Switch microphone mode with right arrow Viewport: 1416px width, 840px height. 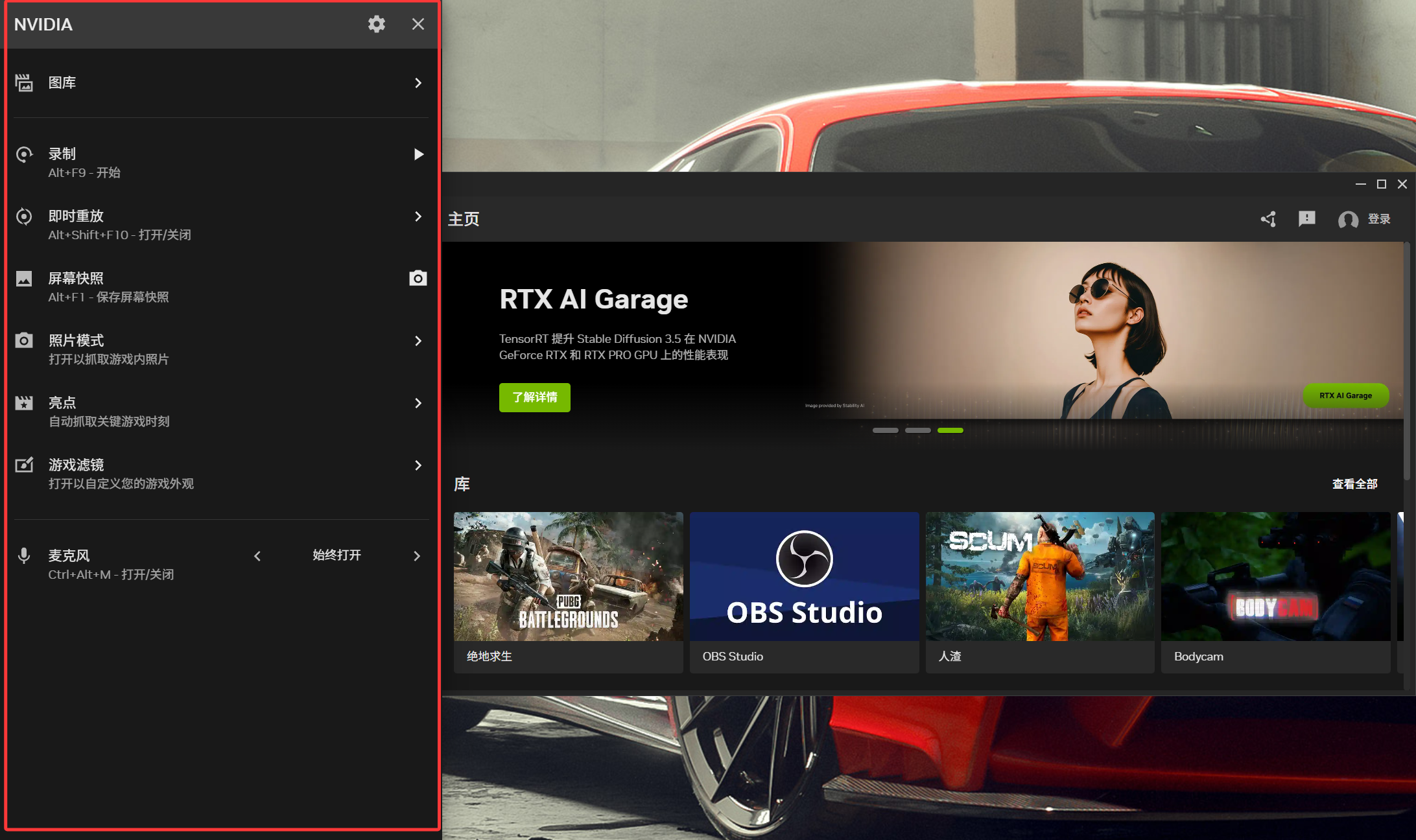point(417,556)
